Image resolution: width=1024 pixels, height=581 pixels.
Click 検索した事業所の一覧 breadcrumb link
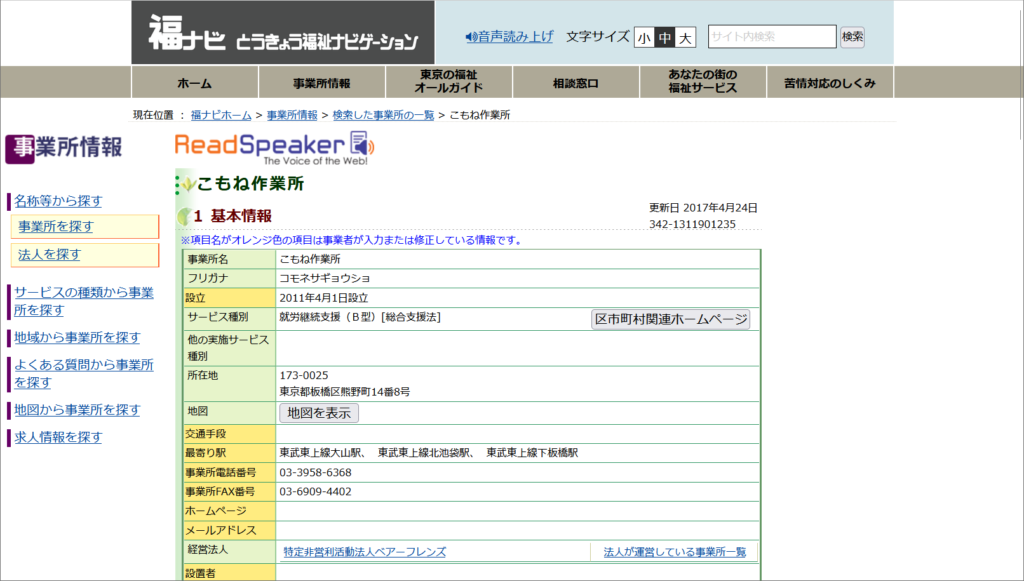click(383, 115)
